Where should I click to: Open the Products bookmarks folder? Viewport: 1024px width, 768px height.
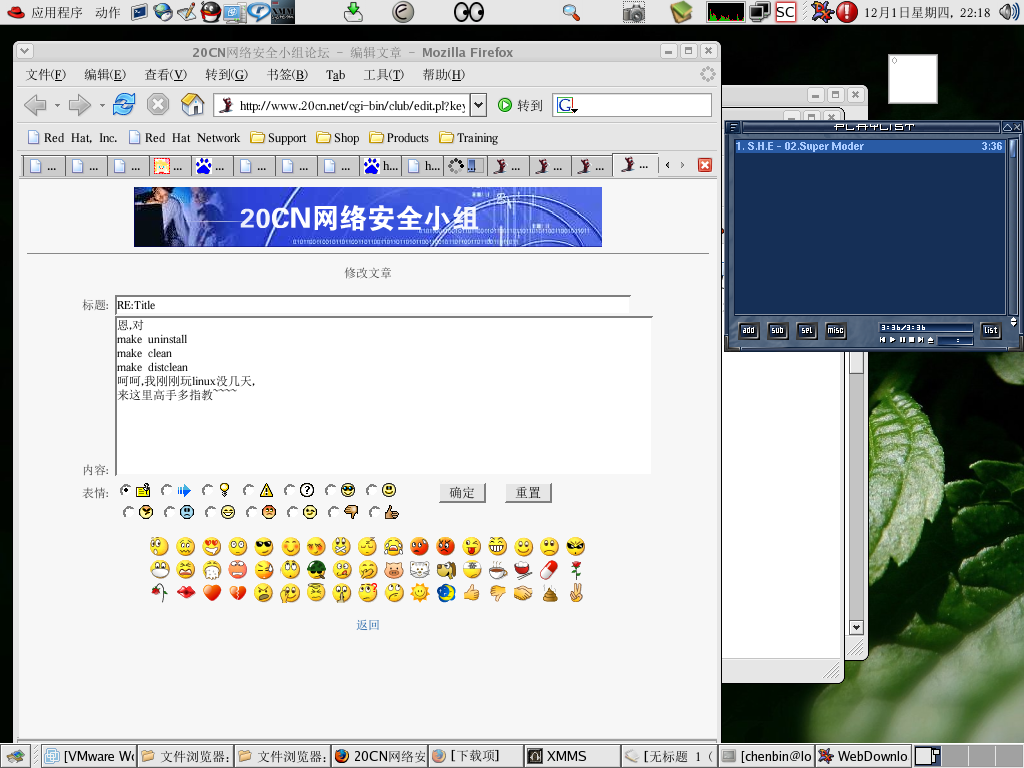coord(400,138)
